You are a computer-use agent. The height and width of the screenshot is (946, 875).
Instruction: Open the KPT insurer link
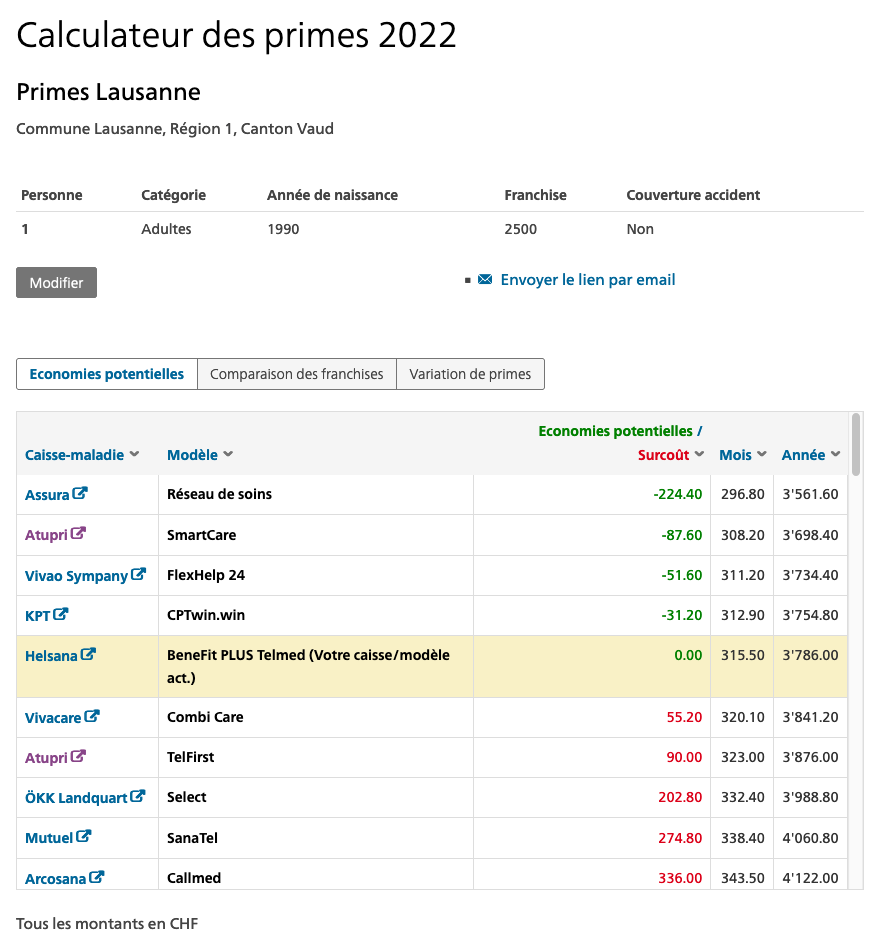[37, 615]
